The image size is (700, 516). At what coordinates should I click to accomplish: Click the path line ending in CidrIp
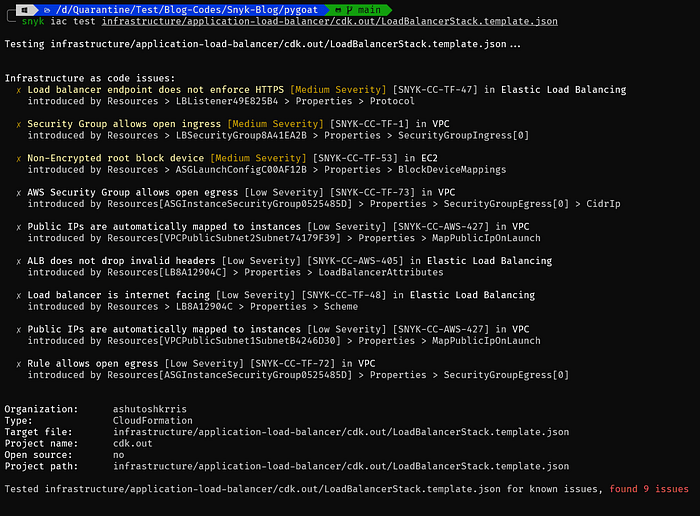(x=324, y=204)
